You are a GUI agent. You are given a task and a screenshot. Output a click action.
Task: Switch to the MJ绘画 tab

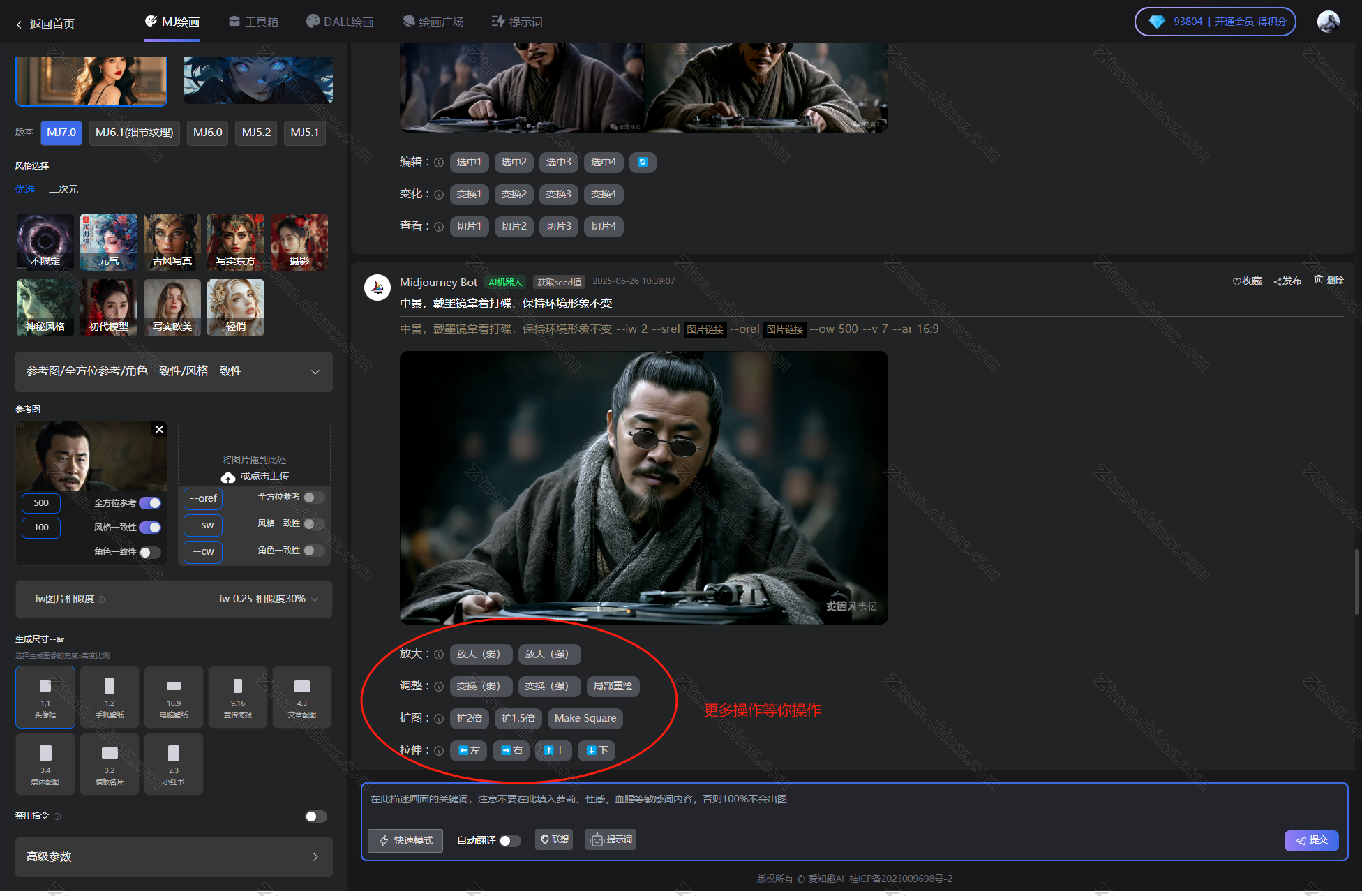tap(172, 22)
